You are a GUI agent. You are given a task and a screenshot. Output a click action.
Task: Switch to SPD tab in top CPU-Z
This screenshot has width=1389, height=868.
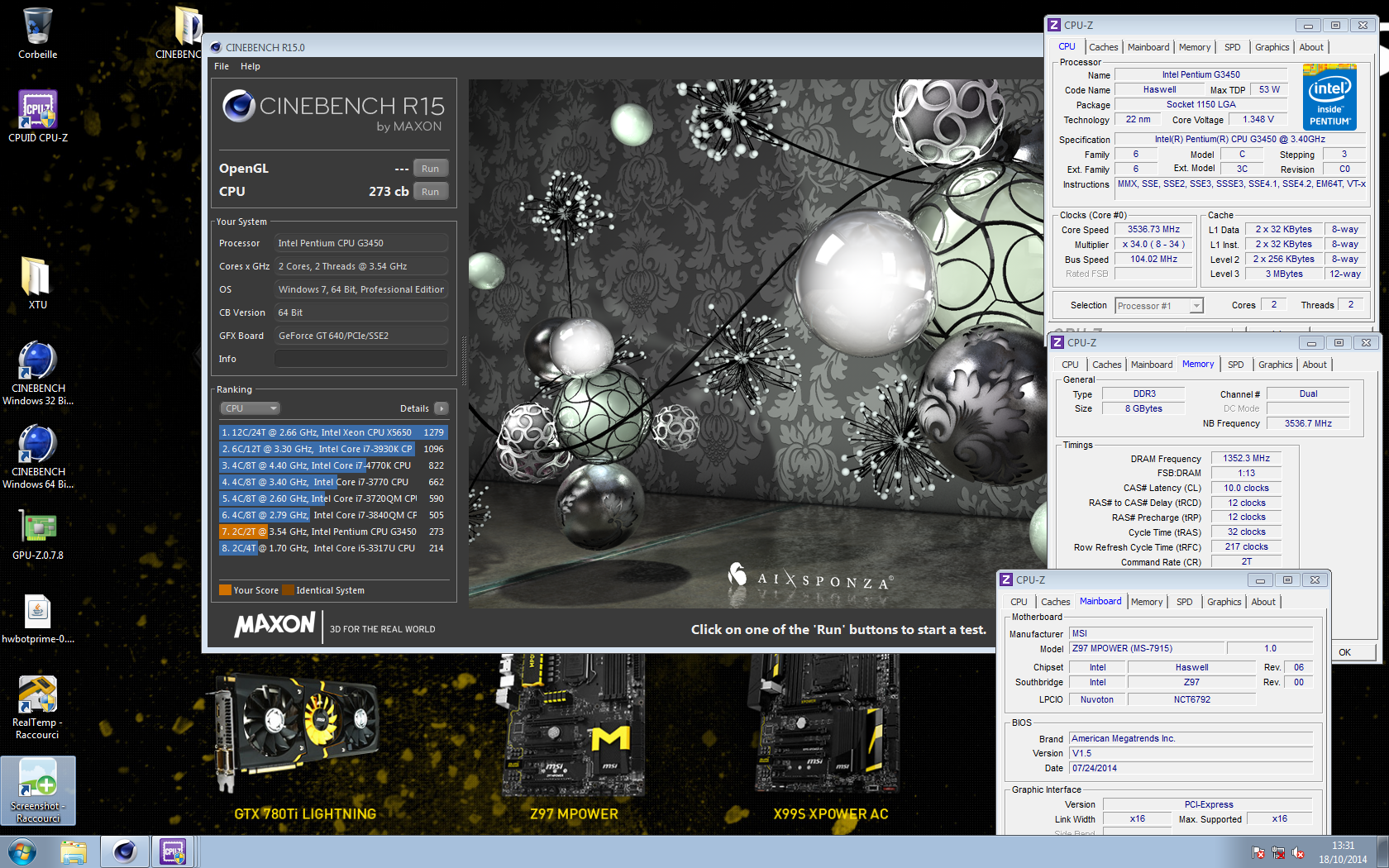(x=1232, y=47)
